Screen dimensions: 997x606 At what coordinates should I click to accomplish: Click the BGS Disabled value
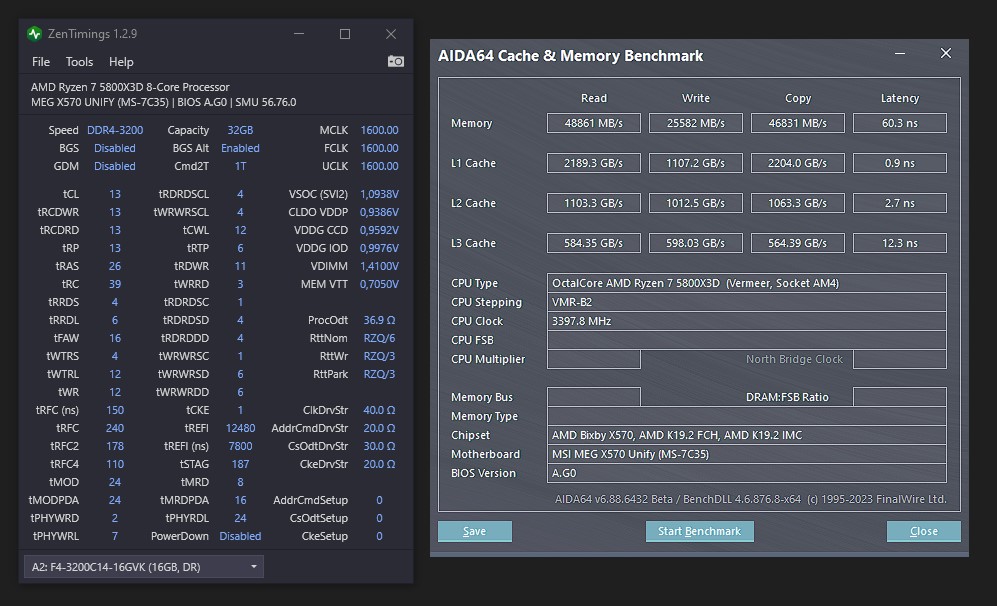[x=114, y=148]
